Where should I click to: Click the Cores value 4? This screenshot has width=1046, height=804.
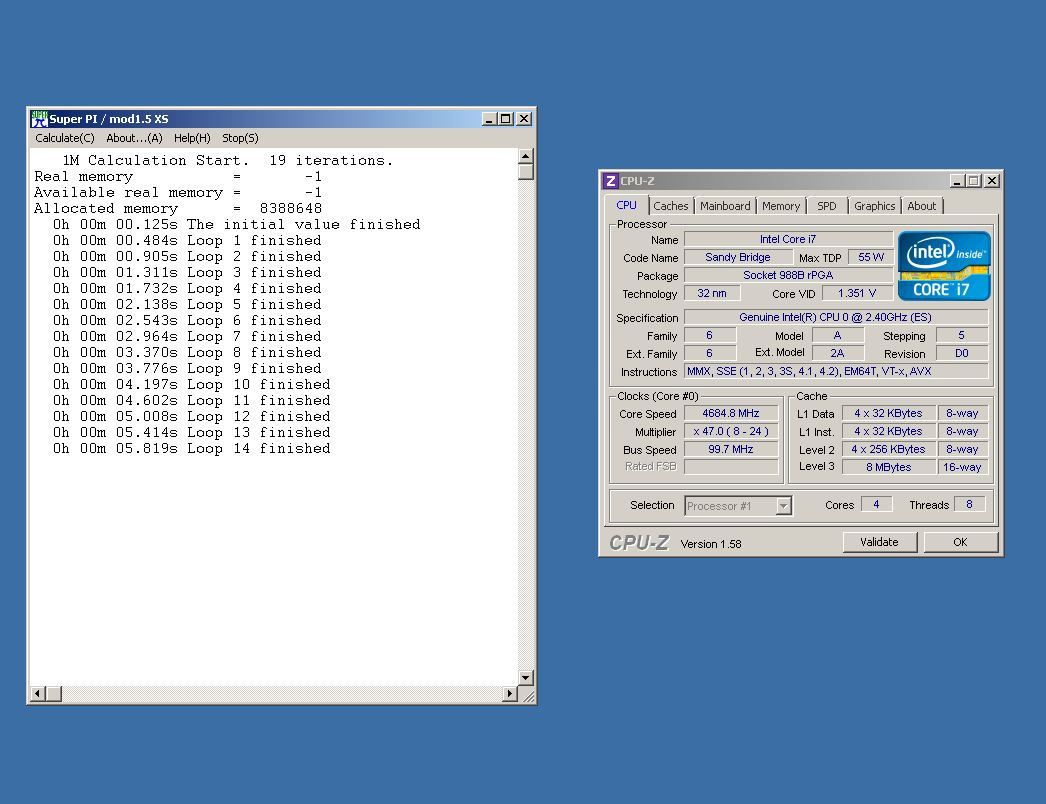[876, 504]
